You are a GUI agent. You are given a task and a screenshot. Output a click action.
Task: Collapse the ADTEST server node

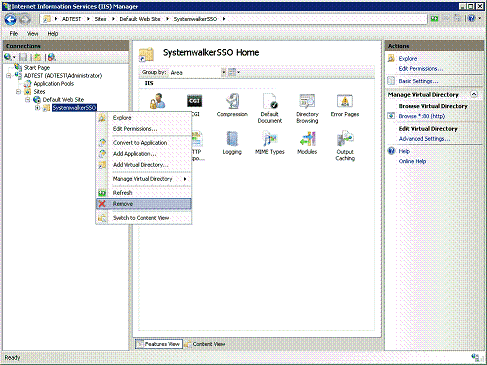point(9,76)
